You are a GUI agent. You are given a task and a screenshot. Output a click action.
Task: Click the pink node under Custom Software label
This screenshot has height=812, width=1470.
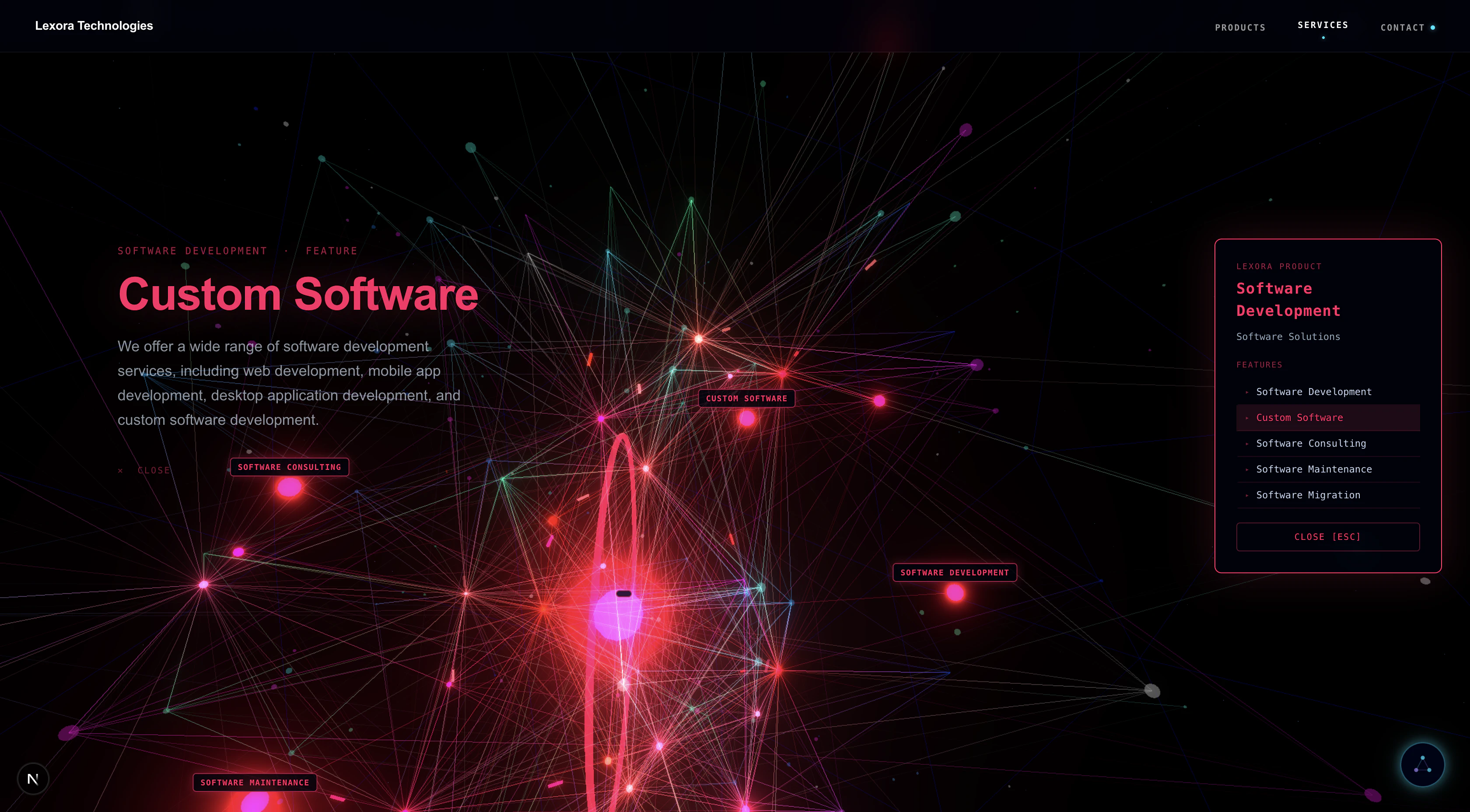[x=746, y=419]
